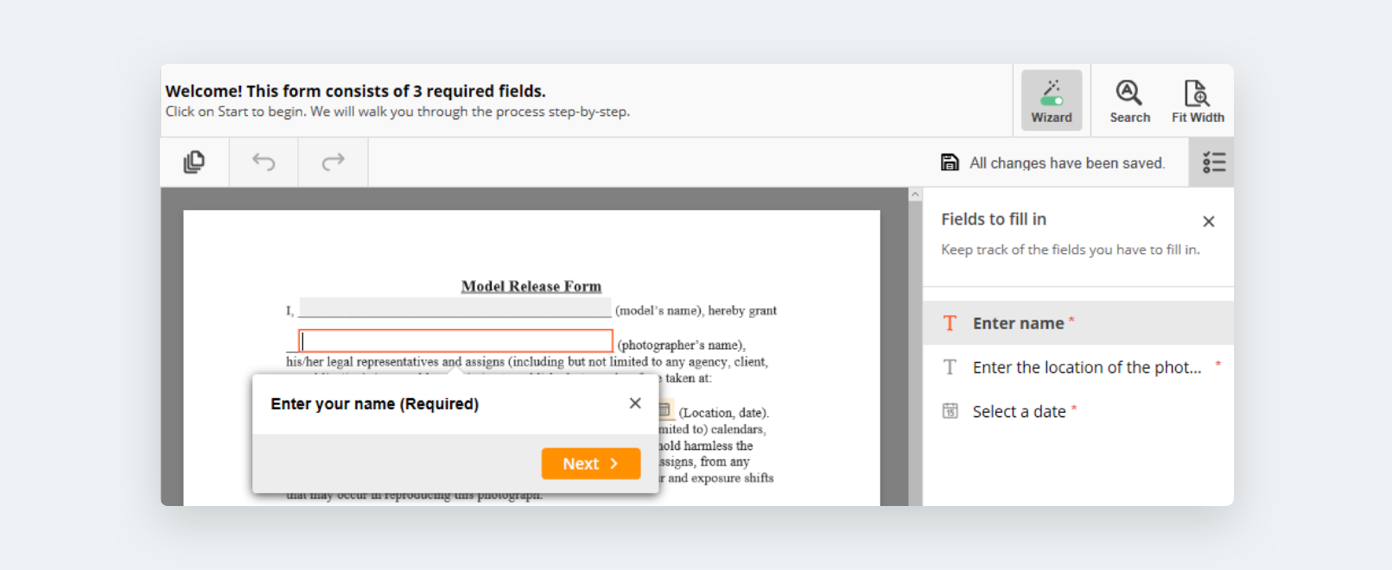Click the document scrollbar up arrow
This screenshot has width=1392, height=570.
915,195
